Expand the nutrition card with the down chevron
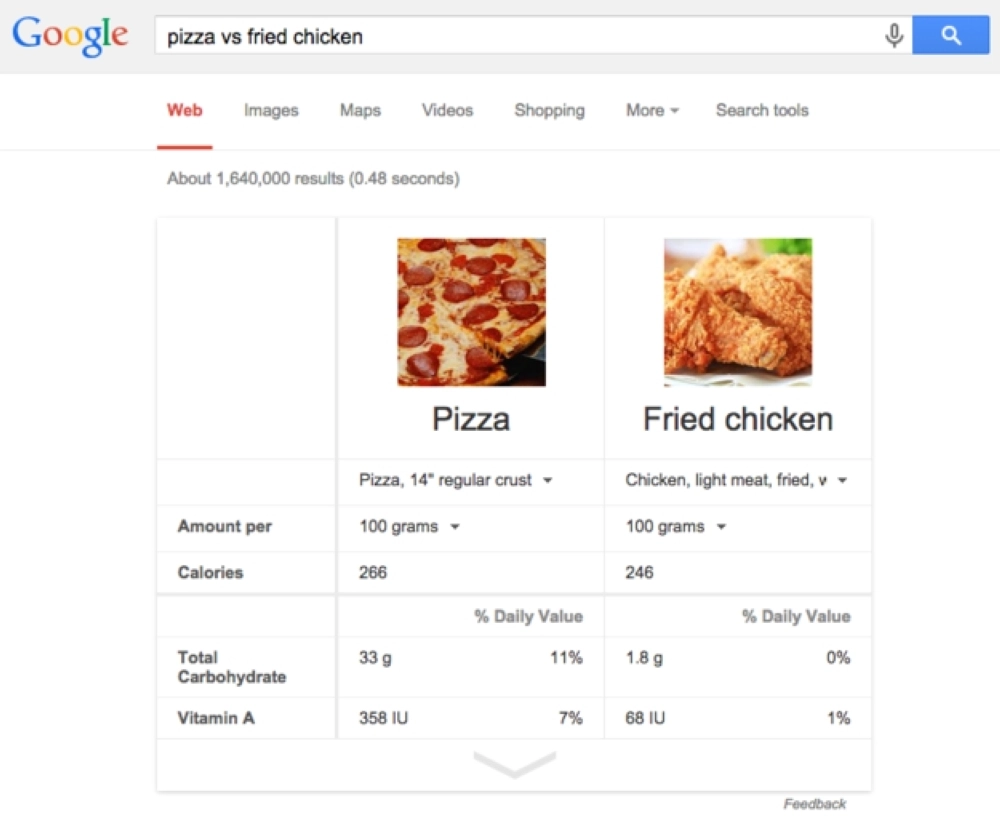 [514, 765]
